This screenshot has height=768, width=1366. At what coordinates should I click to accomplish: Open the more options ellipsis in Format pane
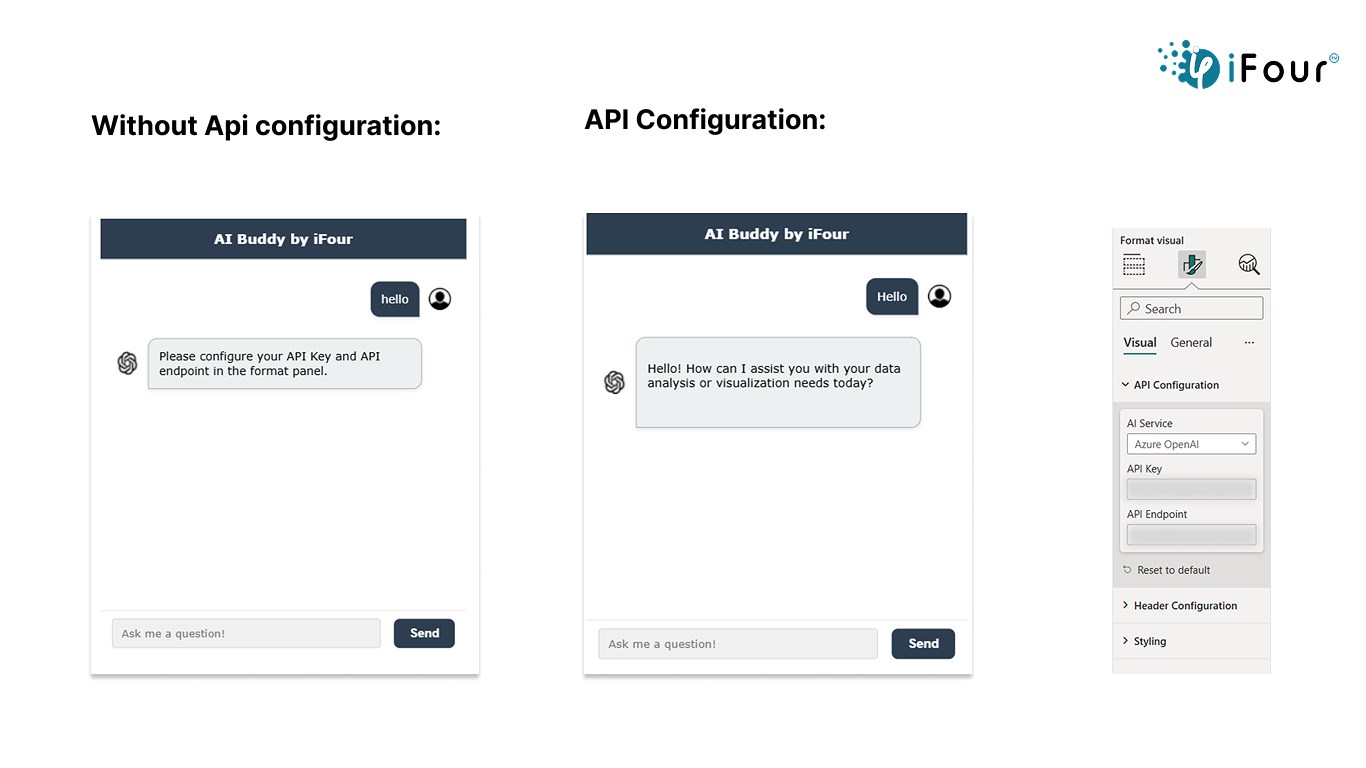pos(1249,343)
